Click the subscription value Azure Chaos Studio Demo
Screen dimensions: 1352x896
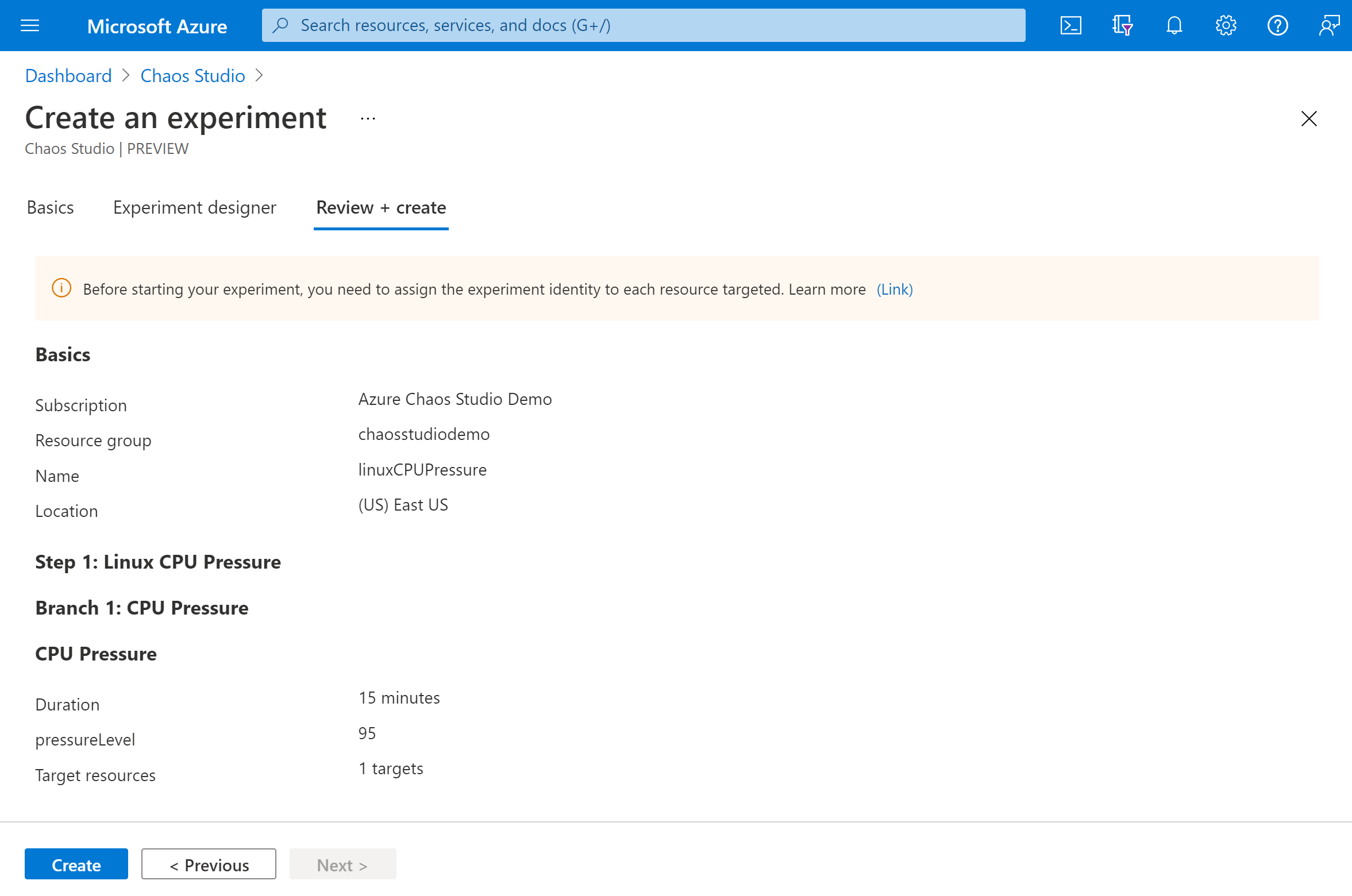454,399
